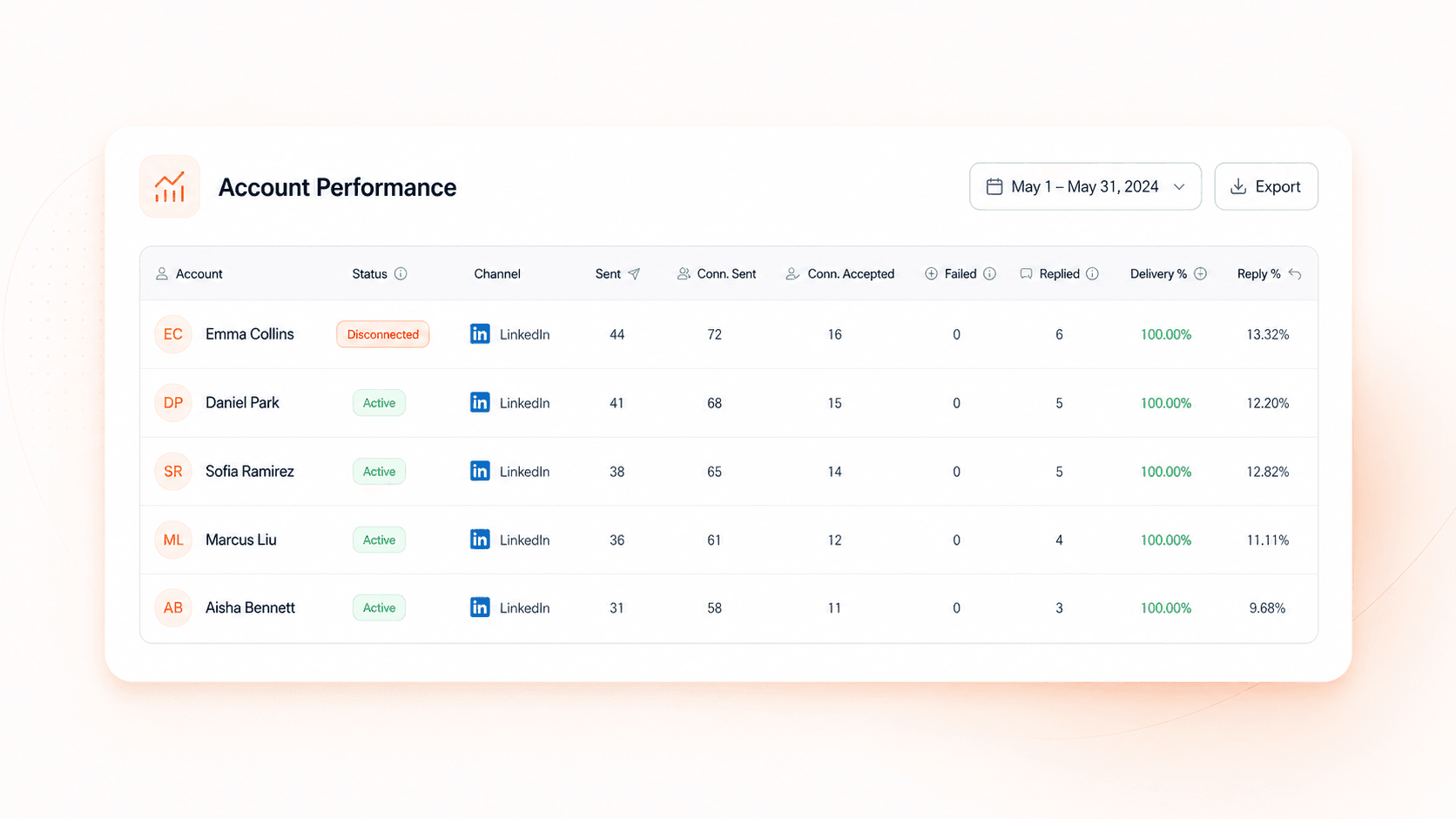
Task: Click Daniel Park's 100.00% delivery value
Action: (x=1166, y=403)
